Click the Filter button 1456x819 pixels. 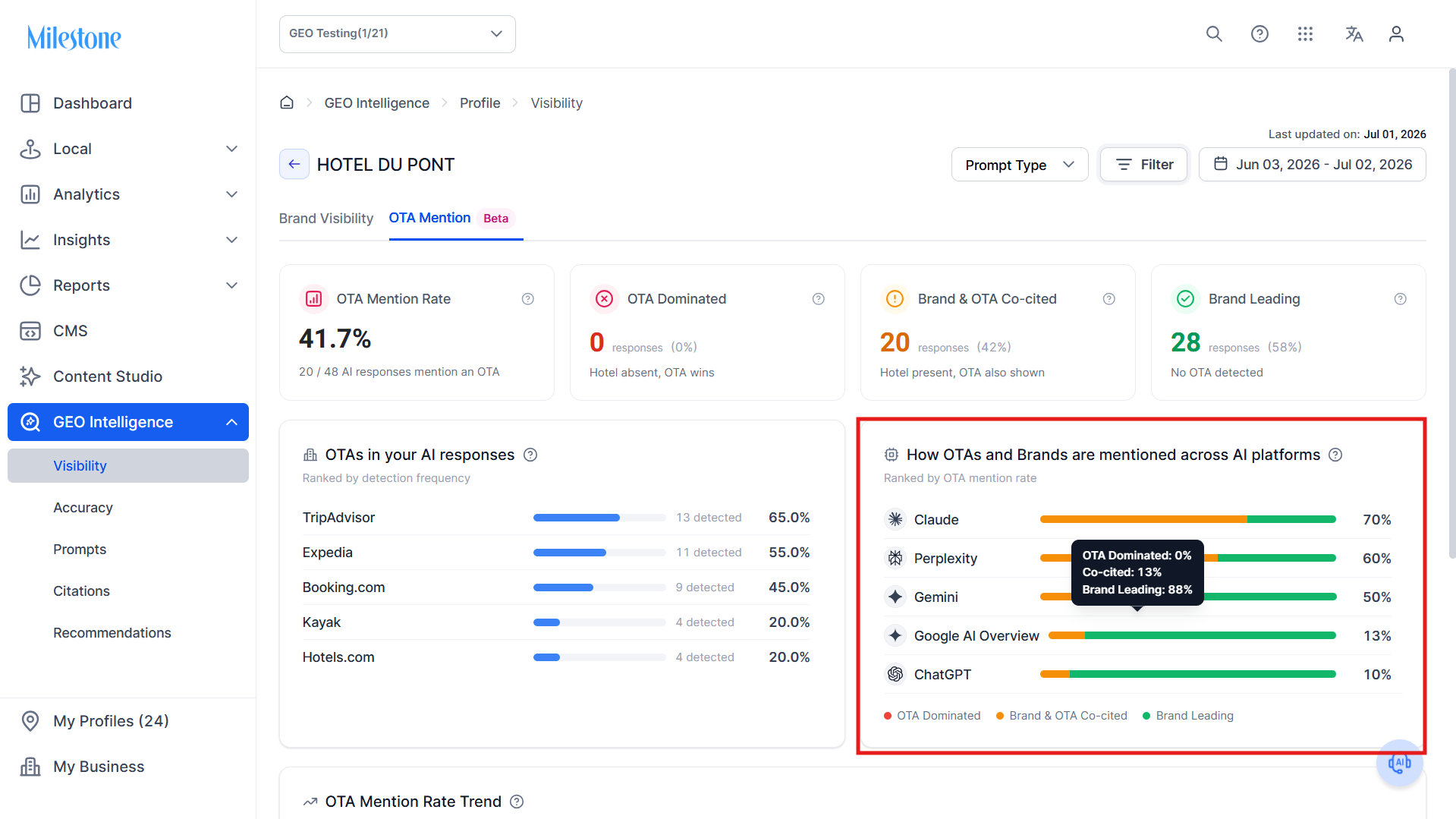pyautogui.click(x=1143, y=165)
